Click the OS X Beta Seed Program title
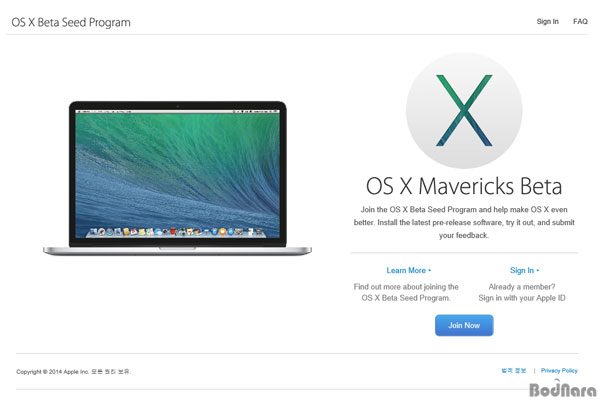Image resolution: width=600 pixels, height=400 pixels. coord(71,22)
